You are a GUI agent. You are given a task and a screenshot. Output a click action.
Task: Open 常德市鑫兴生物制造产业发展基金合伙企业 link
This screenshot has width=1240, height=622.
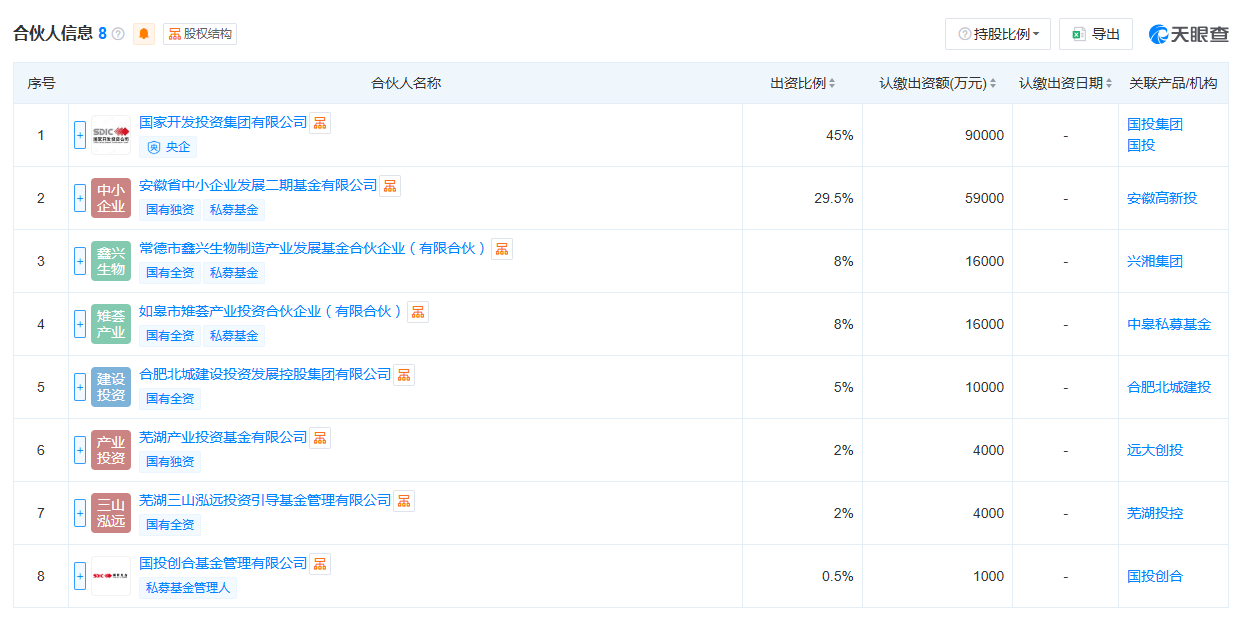click(x=314, y=248)
